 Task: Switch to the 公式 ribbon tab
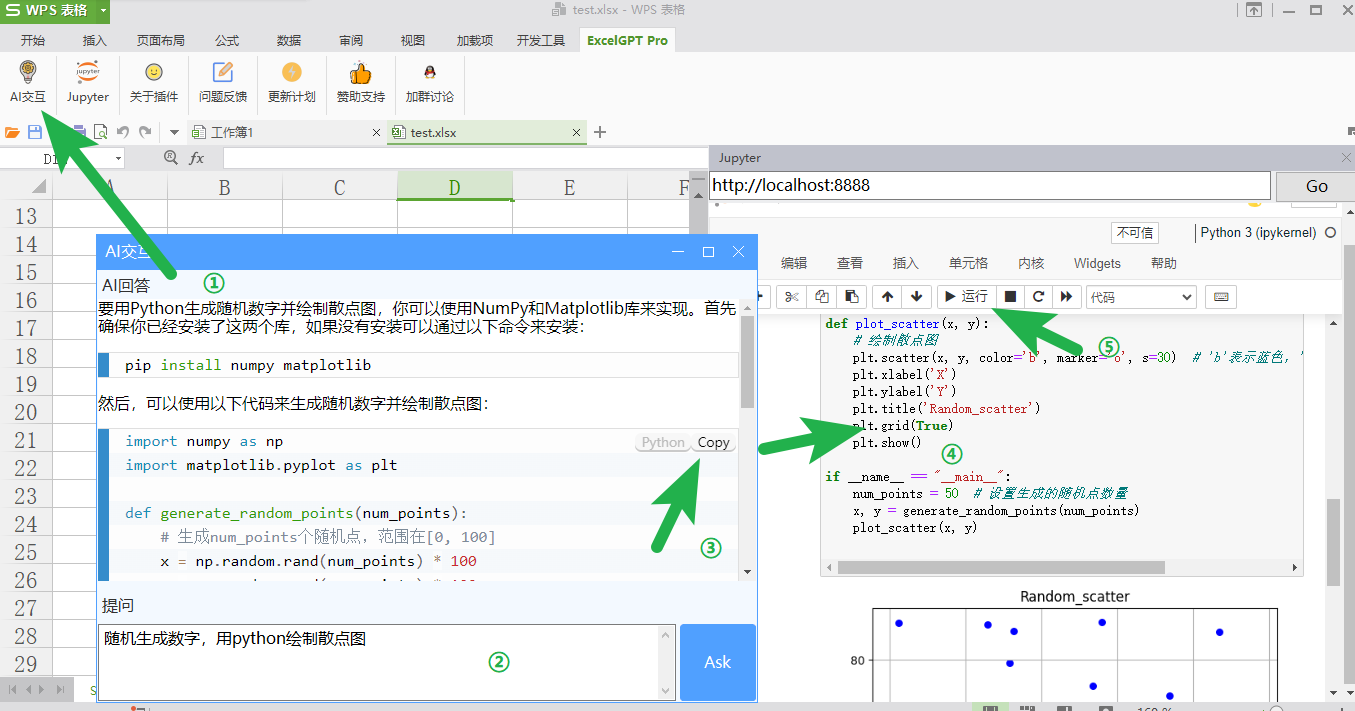(227, 41)
